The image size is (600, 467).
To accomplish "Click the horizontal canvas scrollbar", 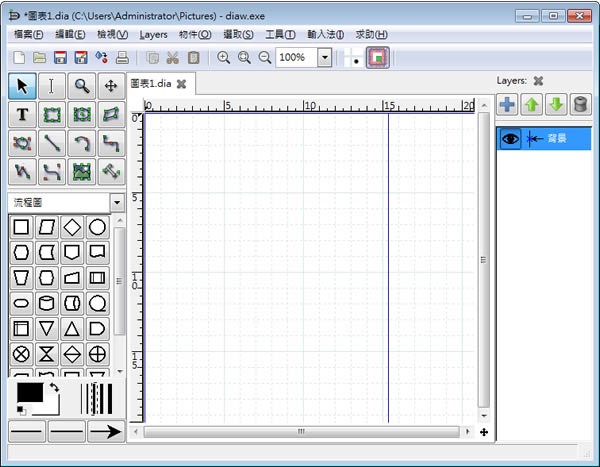I will coord(300,432).
